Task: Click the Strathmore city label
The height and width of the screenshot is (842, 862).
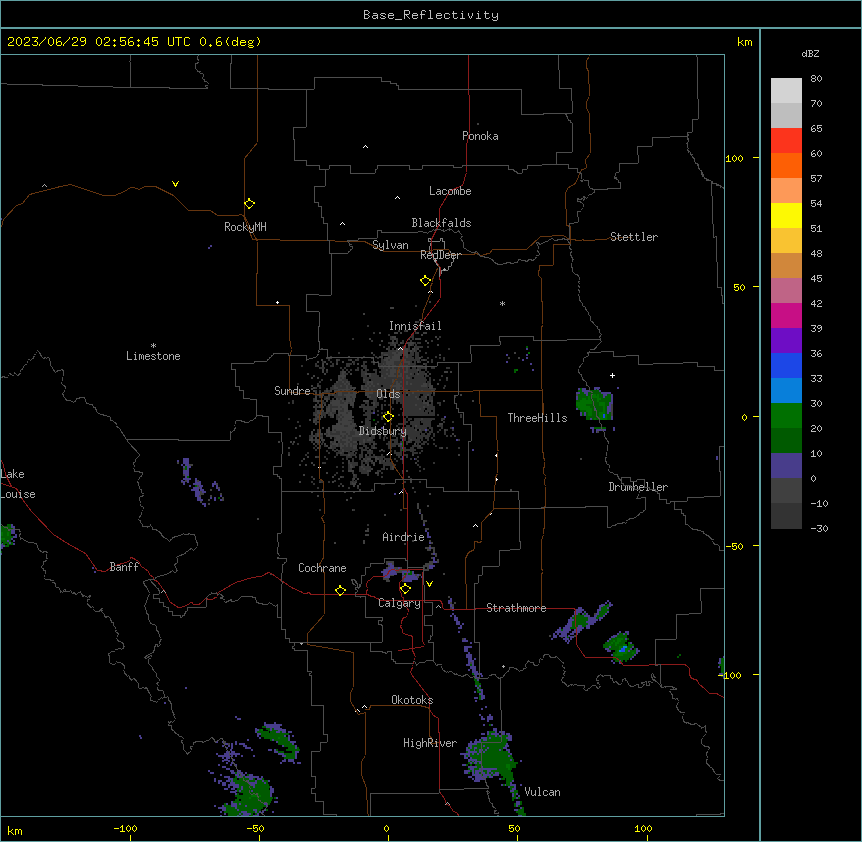Action: 516,608
